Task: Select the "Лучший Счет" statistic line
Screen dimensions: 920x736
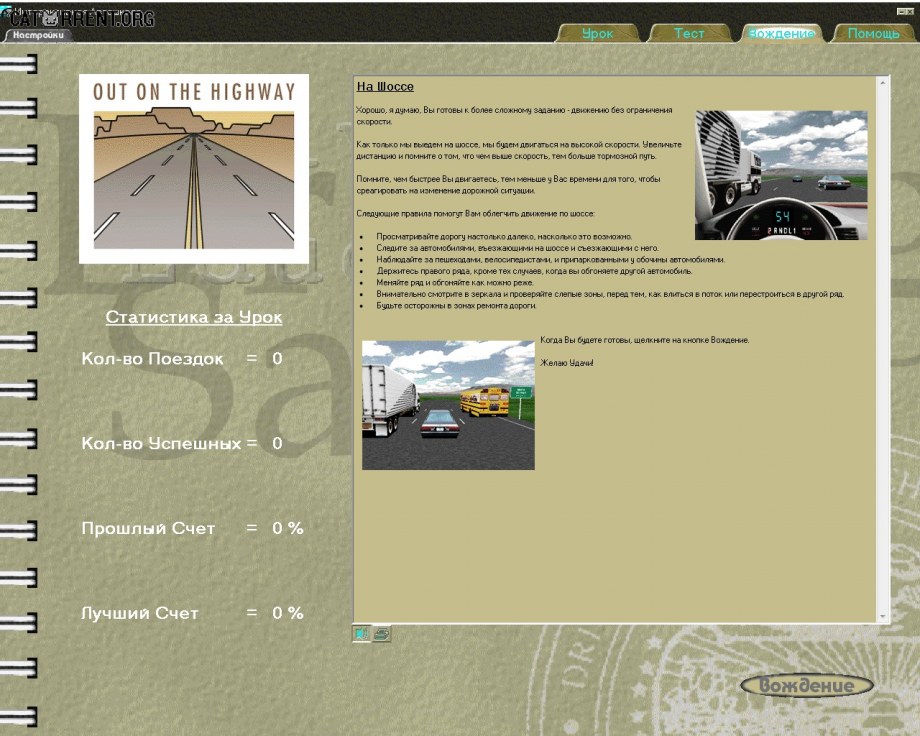Action: pyautogui.click(x=192, y=613)
